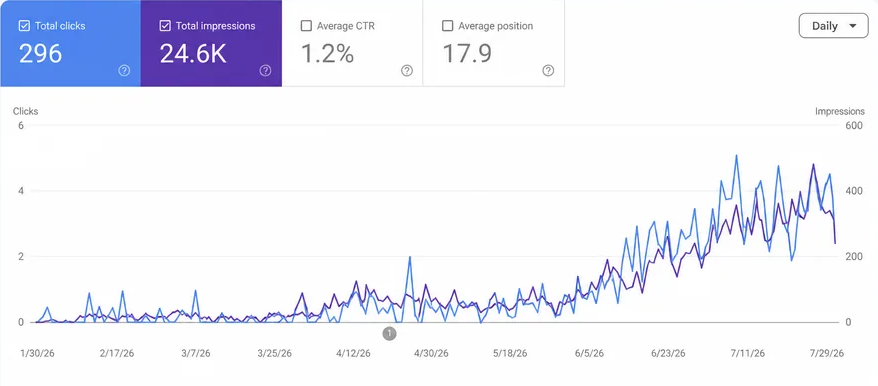Click the 1/30/26 date axis label
This screenshot has width=878, height=386.
coord(38,354)
